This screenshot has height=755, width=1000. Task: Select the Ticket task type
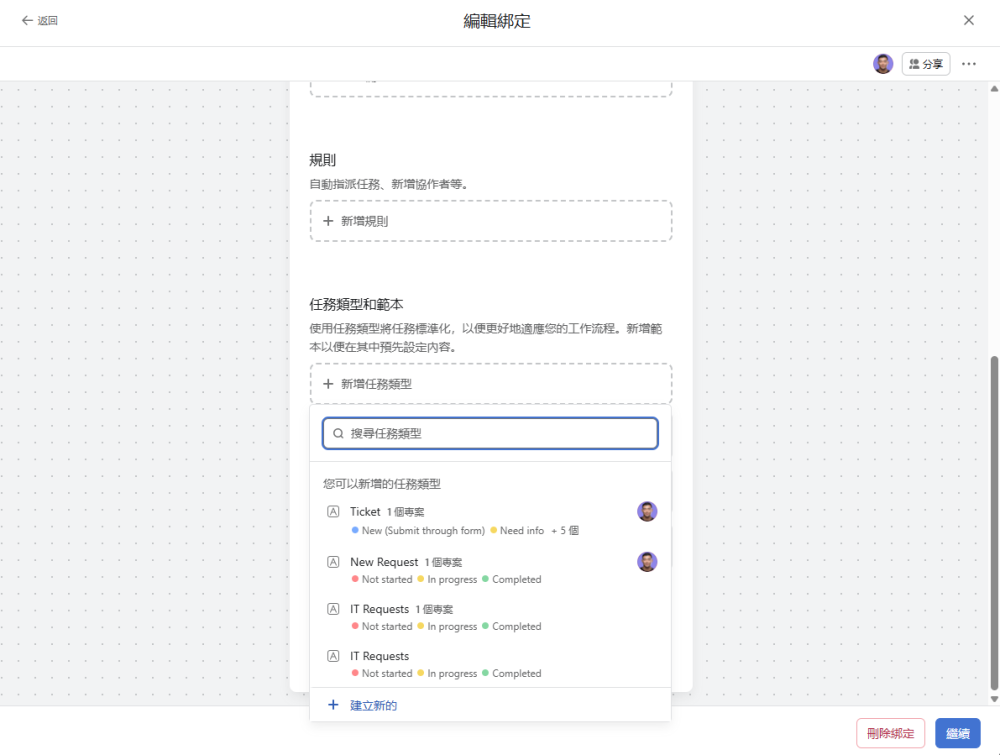[x=366, y=512]
